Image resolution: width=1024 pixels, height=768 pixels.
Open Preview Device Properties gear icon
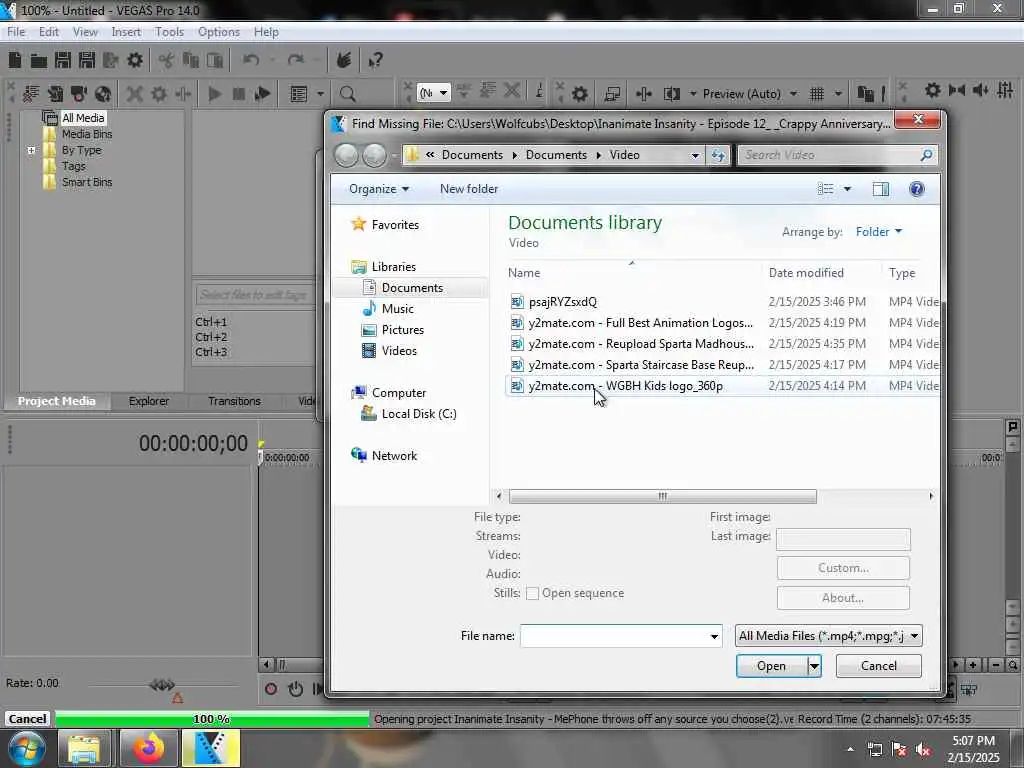579,94
